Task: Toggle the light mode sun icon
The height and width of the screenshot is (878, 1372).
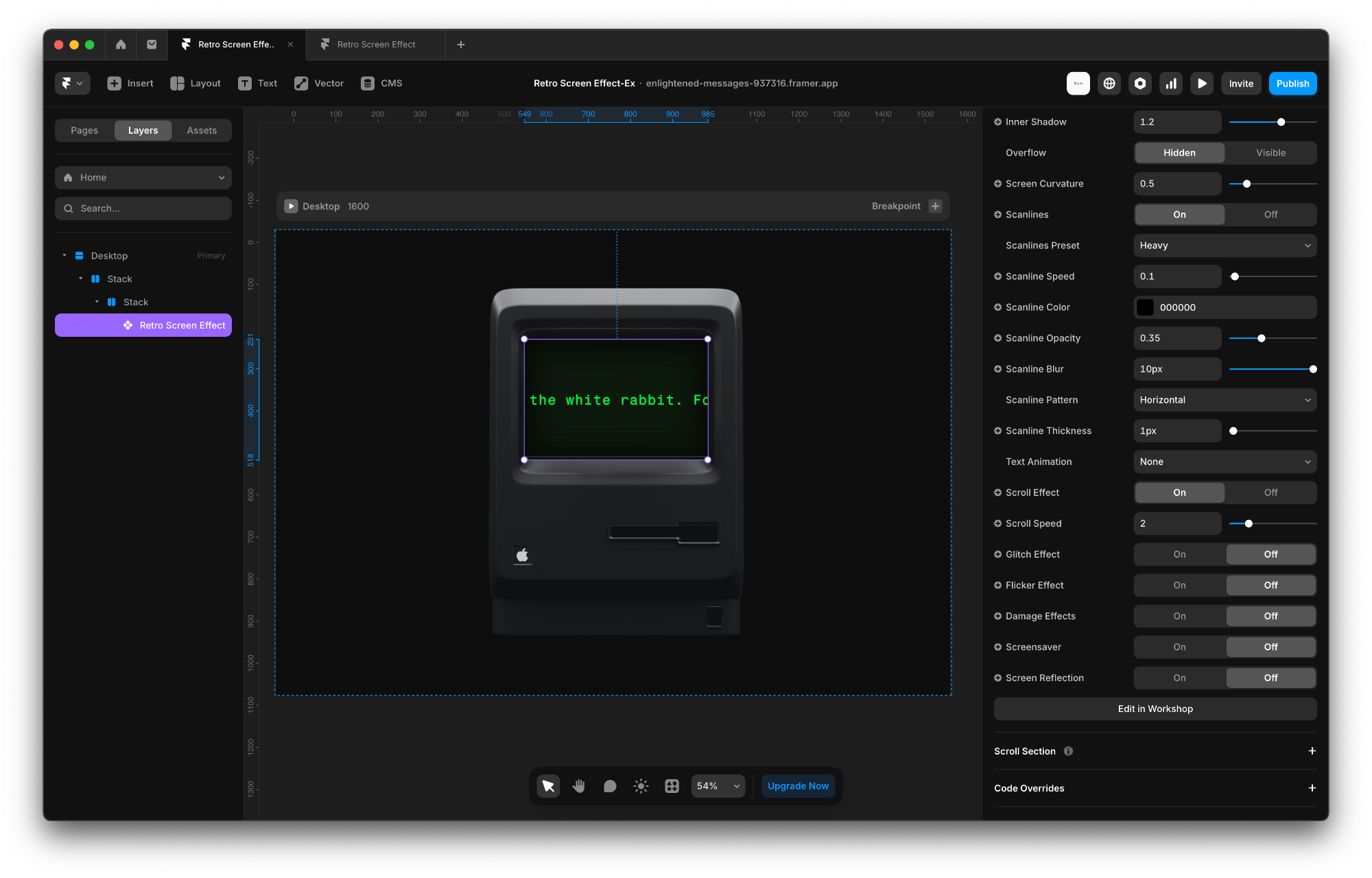Action: (x=641, y=786)
